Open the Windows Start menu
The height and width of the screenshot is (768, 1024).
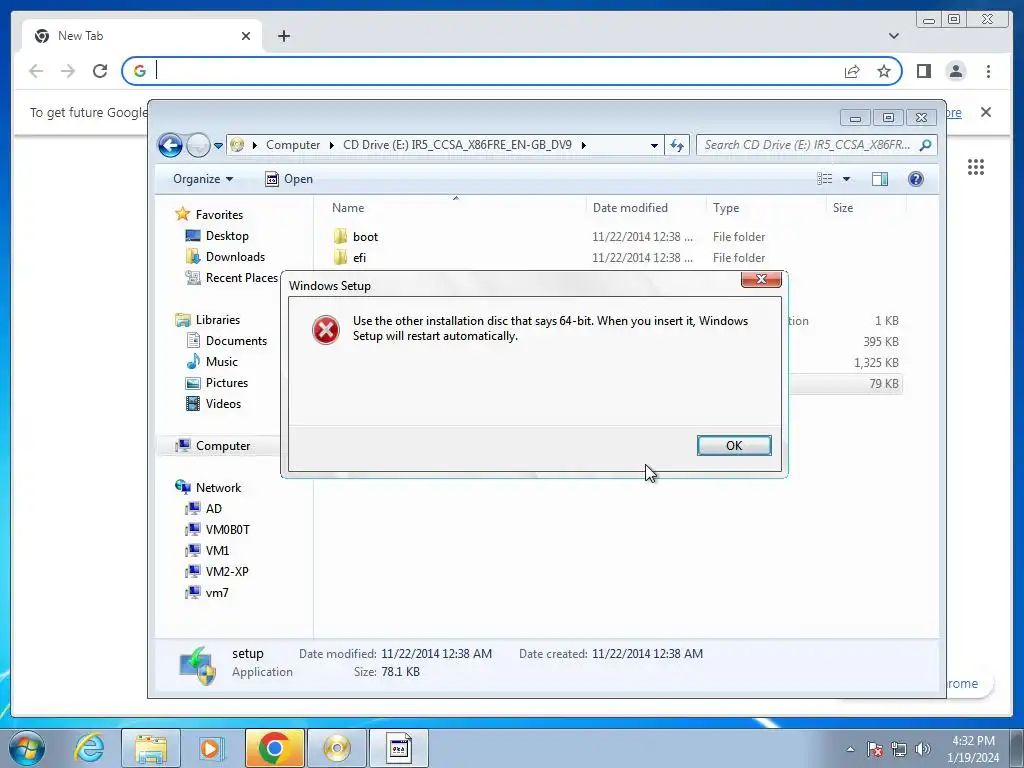(27, 748)
